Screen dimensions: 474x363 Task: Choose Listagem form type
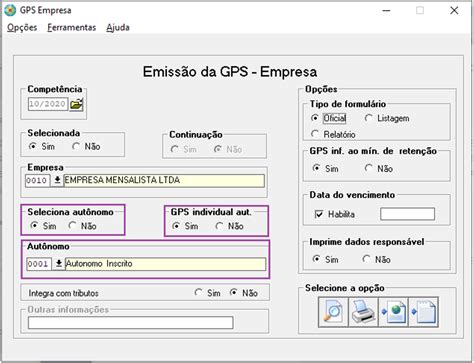tap(387, 118)
